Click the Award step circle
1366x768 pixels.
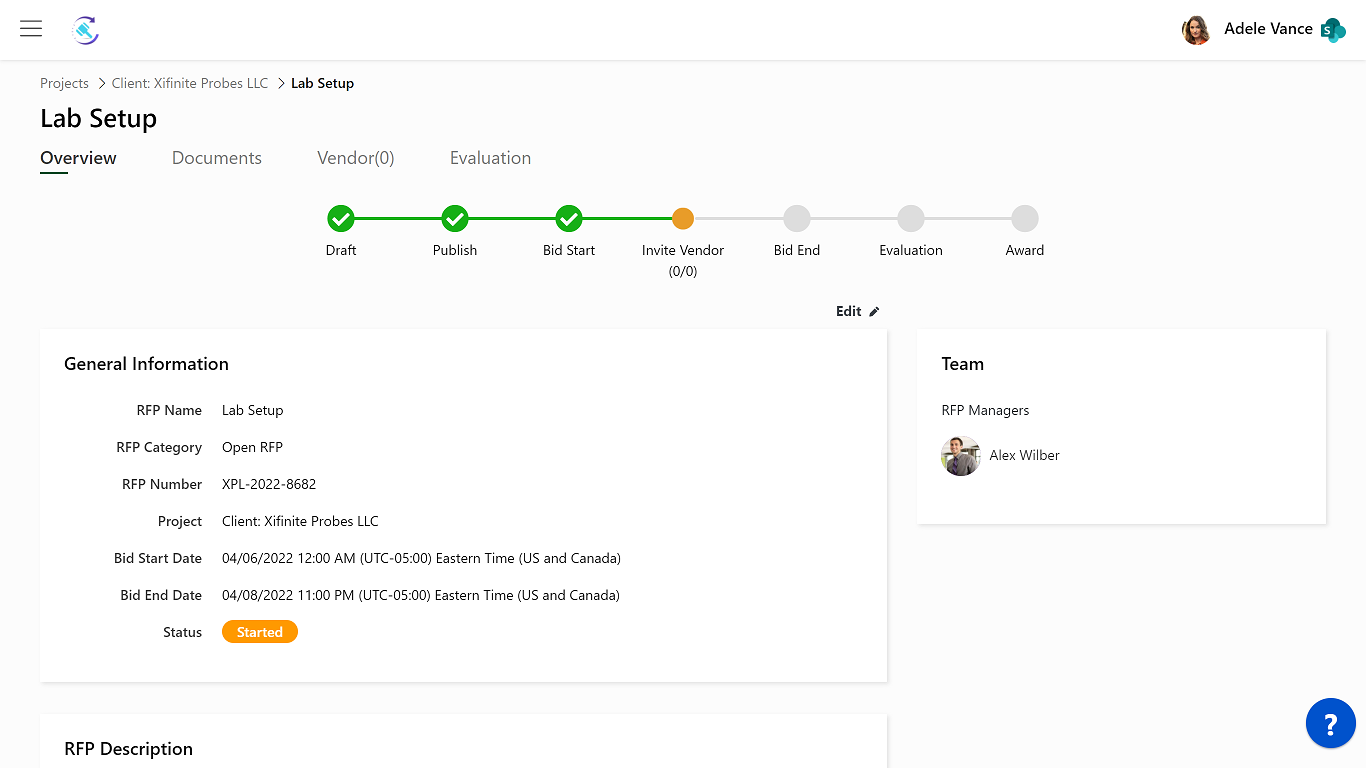point(1025,218)
